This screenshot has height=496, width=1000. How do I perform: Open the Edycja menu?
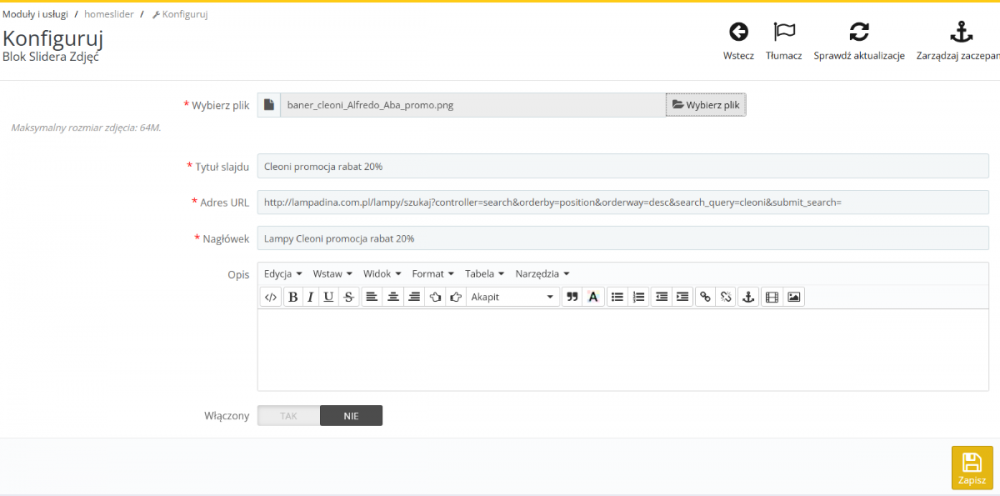coord(283,273)
